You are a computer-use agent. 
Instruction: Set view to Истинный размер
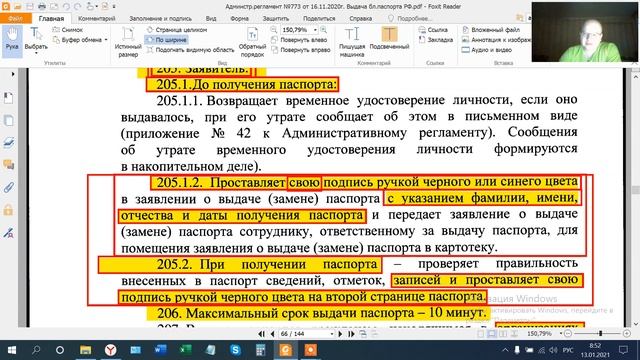(x=128, y=42)
